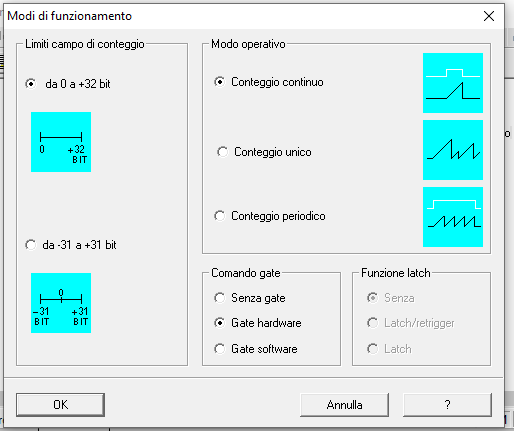The height and width of the screenshot is (431, 514).
Task: Close the Modi di funzionamento dialog
Action: pos(489,16)
